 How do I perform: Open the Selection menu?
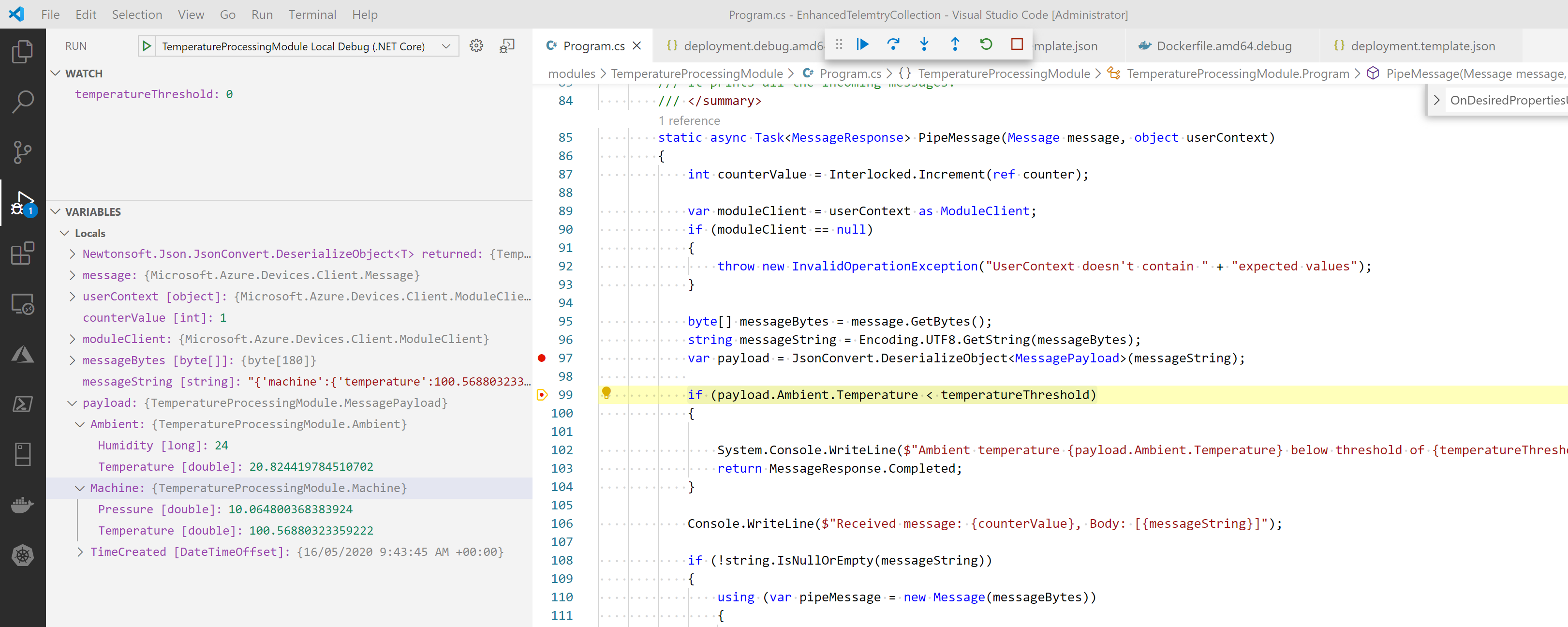[137, 14]
